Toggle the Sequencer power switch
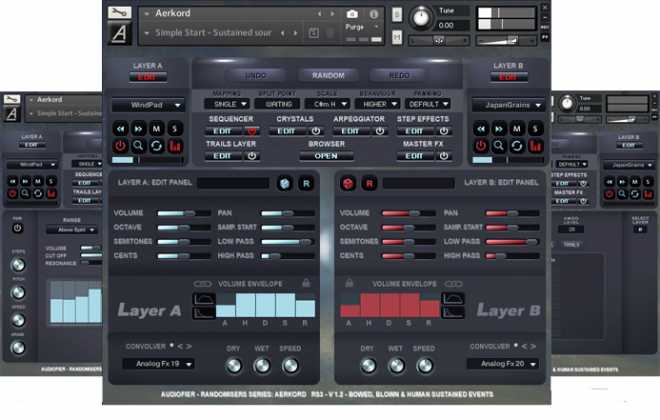 pyautogui.click(x=252, y=131)
